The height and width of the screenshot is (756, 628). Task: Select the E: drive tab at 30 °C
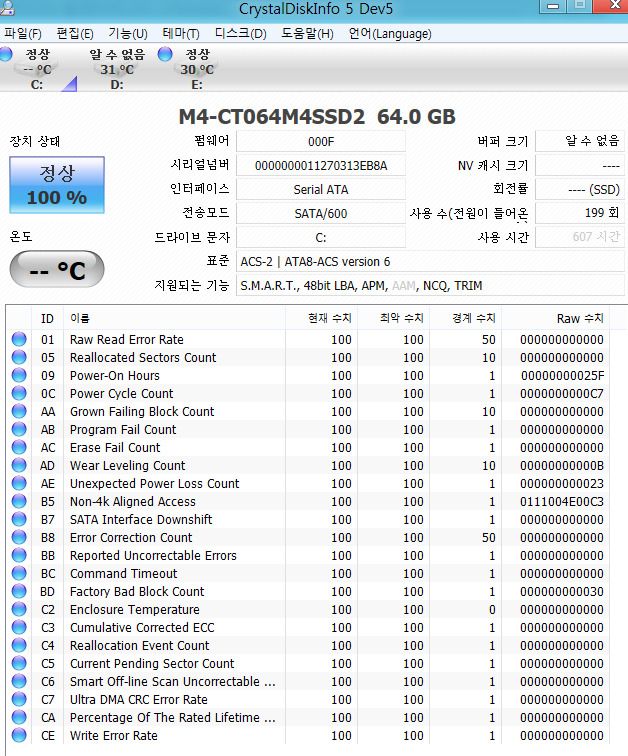pos(197,69)
